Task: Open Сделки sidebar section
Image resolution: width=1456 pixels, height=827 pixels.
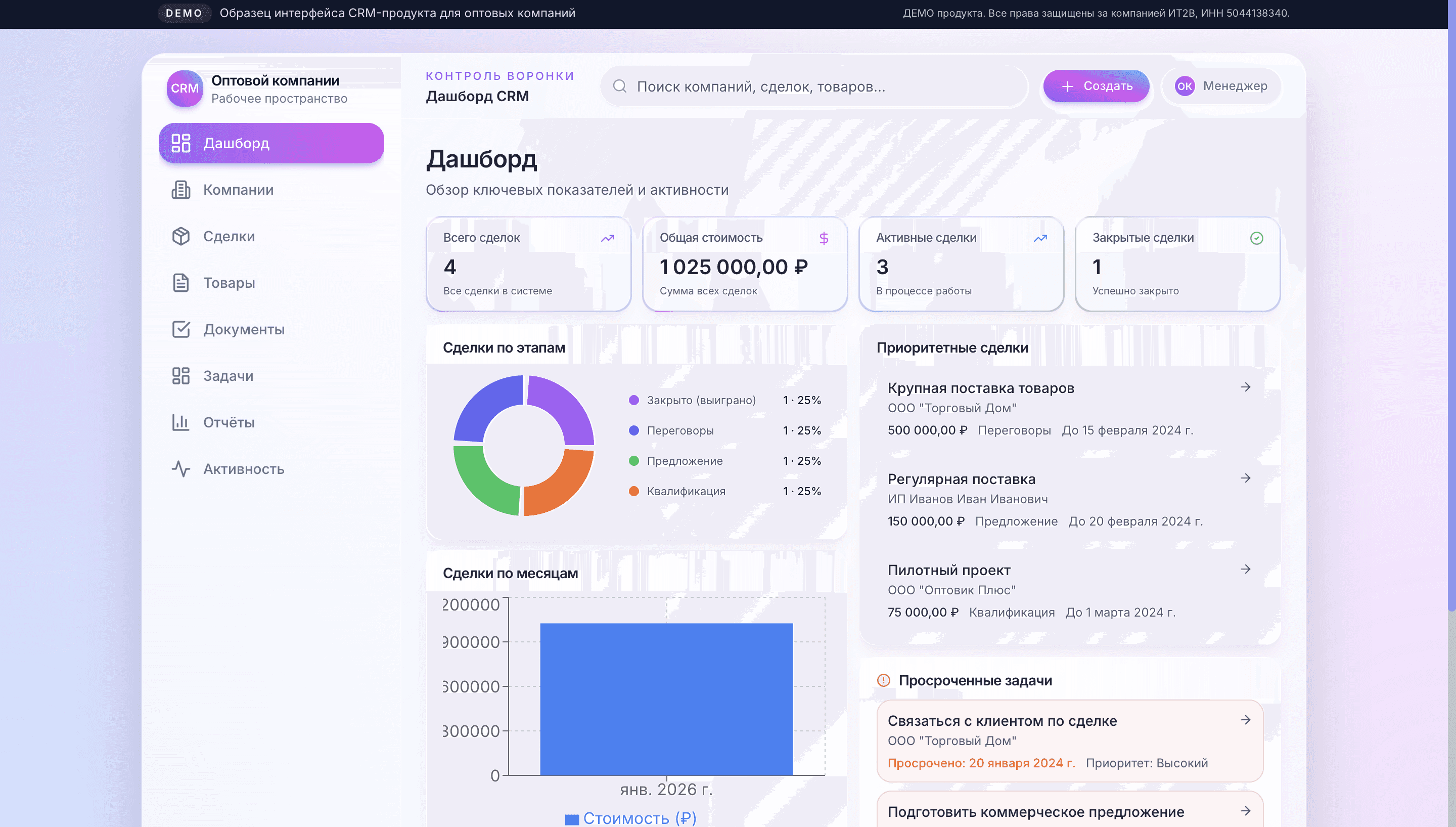Action: (229, 236)
